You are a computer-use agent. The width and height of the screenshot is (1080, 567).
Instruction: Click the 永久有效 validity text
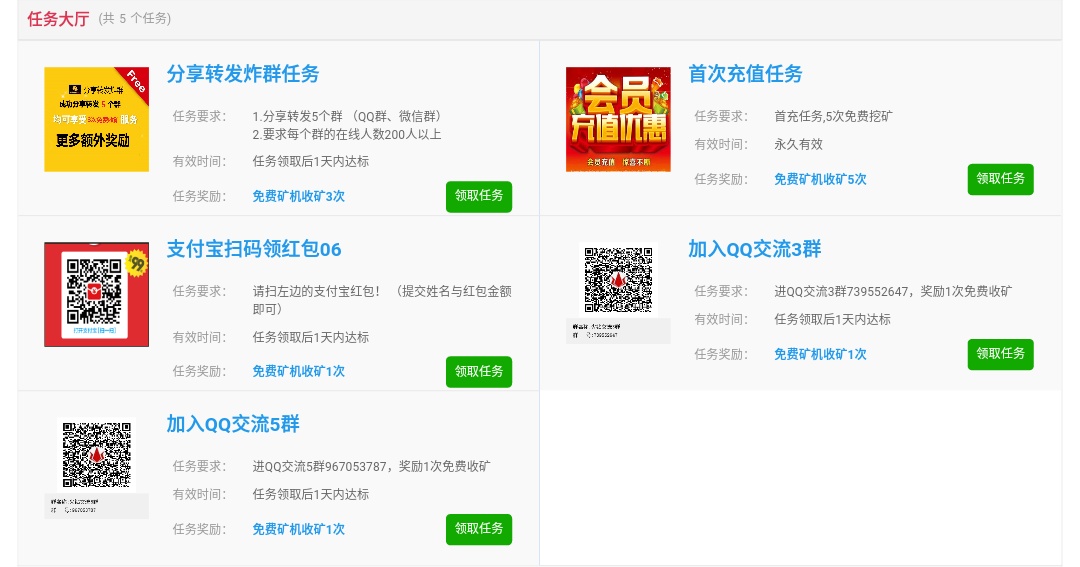(798, 145)
